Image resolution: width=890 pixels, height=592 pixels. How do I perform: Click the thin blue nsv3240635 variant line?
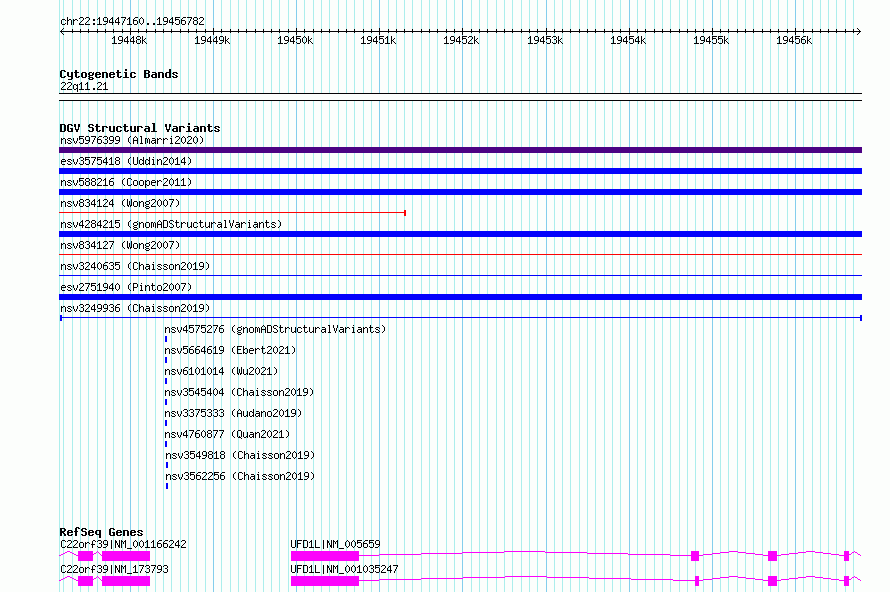460,276
